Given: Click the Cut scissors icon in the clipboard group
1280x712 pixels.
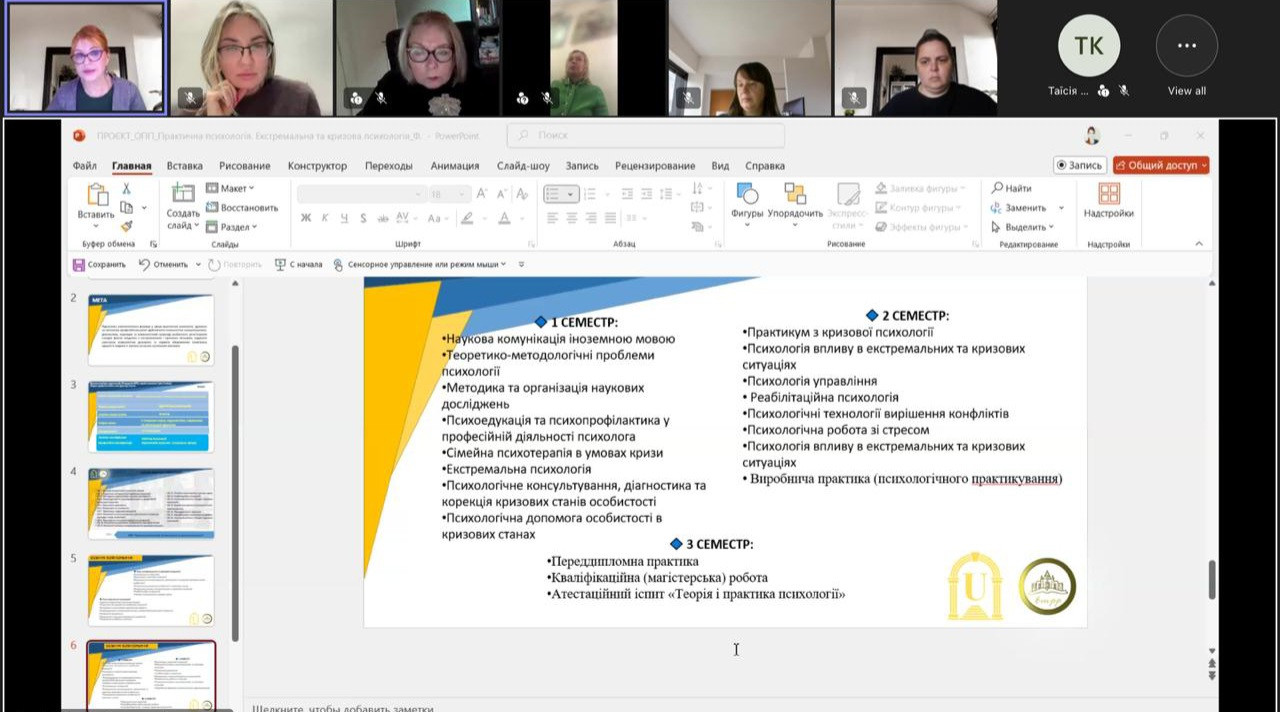Looking at the screenshot, I should click(x=127, y=188).
